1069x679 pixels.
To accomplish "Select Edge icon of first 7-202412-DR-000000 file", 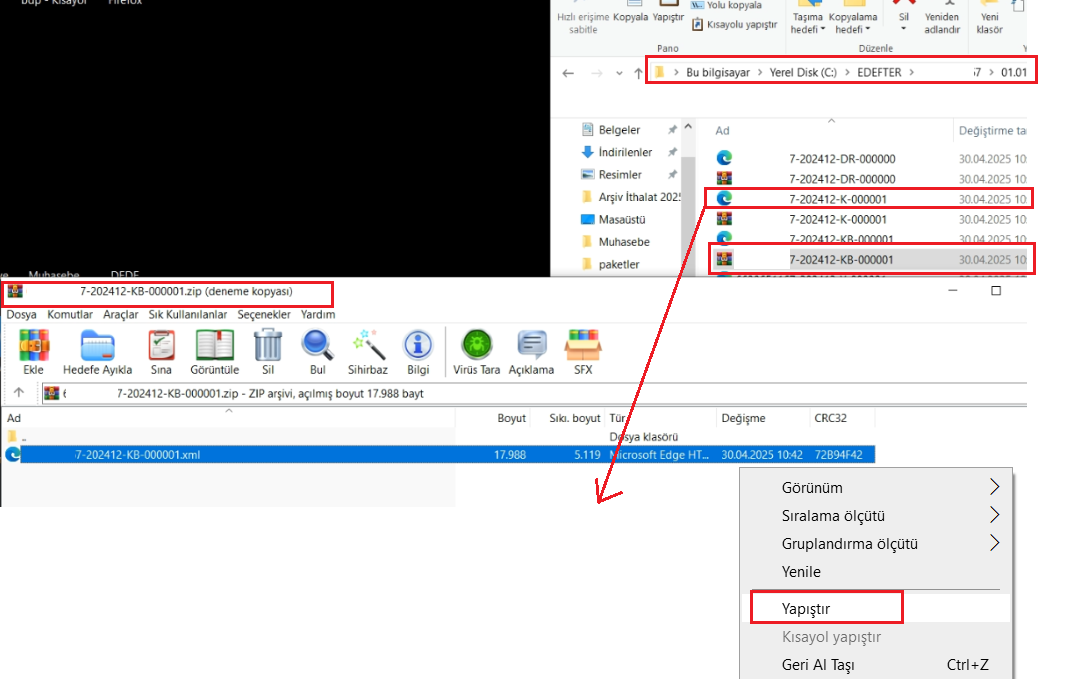I will pyautogui.click(x=724, y=158).
